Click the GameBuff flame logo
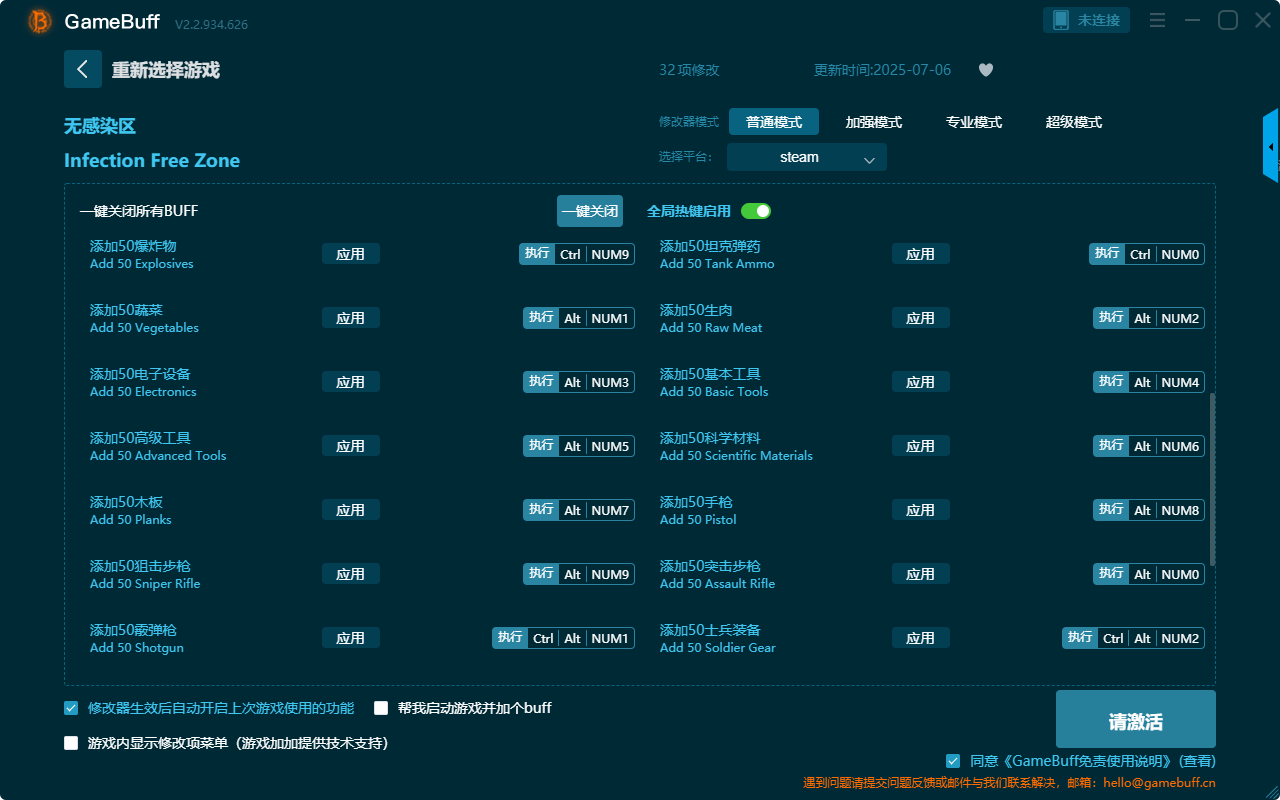This screenshot has height=800, width=1280. 38,20
